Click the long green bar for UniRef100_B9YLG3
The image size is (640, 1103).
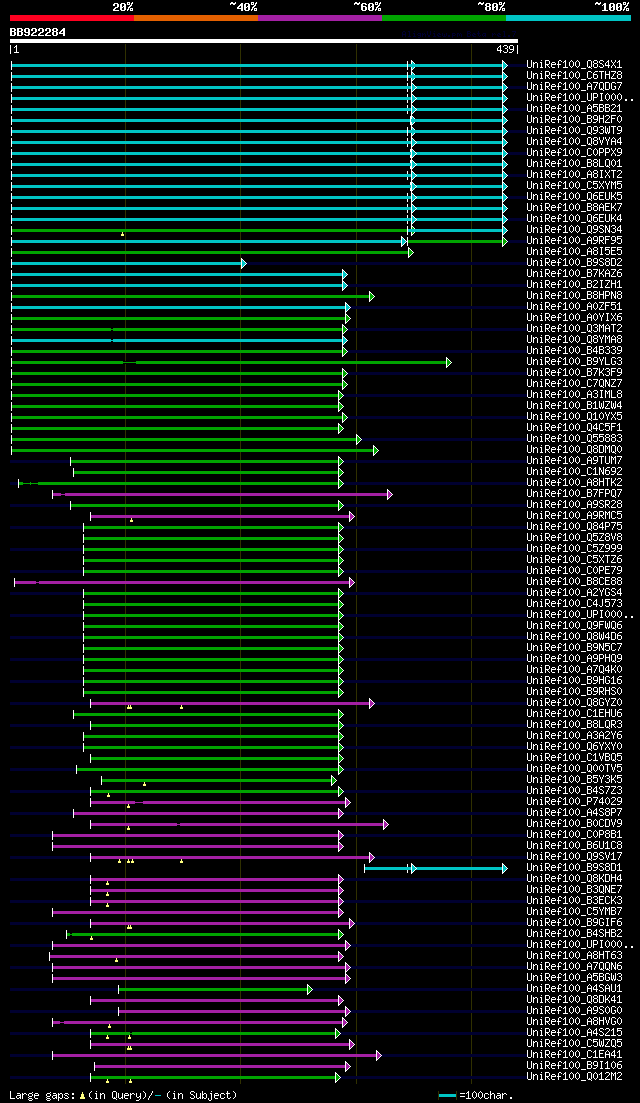(231, 362)
